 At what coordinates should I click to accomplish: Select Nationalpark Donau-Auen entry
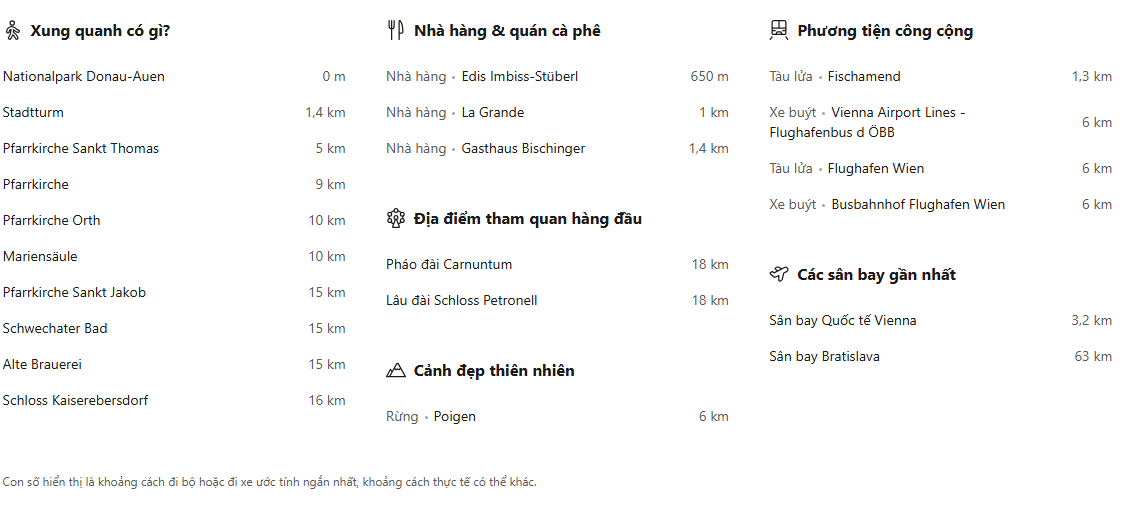click(84, 77)
